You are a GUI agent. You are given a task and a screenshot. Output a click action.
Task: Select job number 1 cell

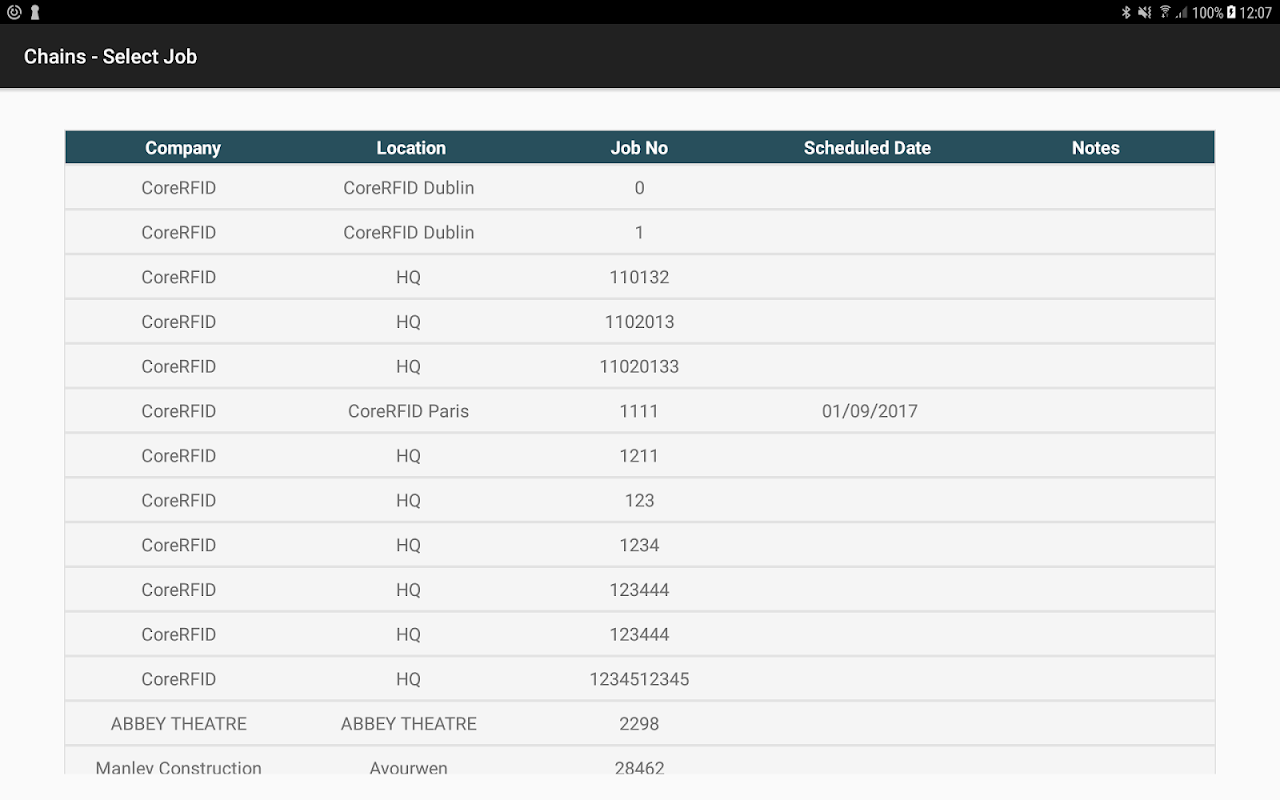point(639,232)
